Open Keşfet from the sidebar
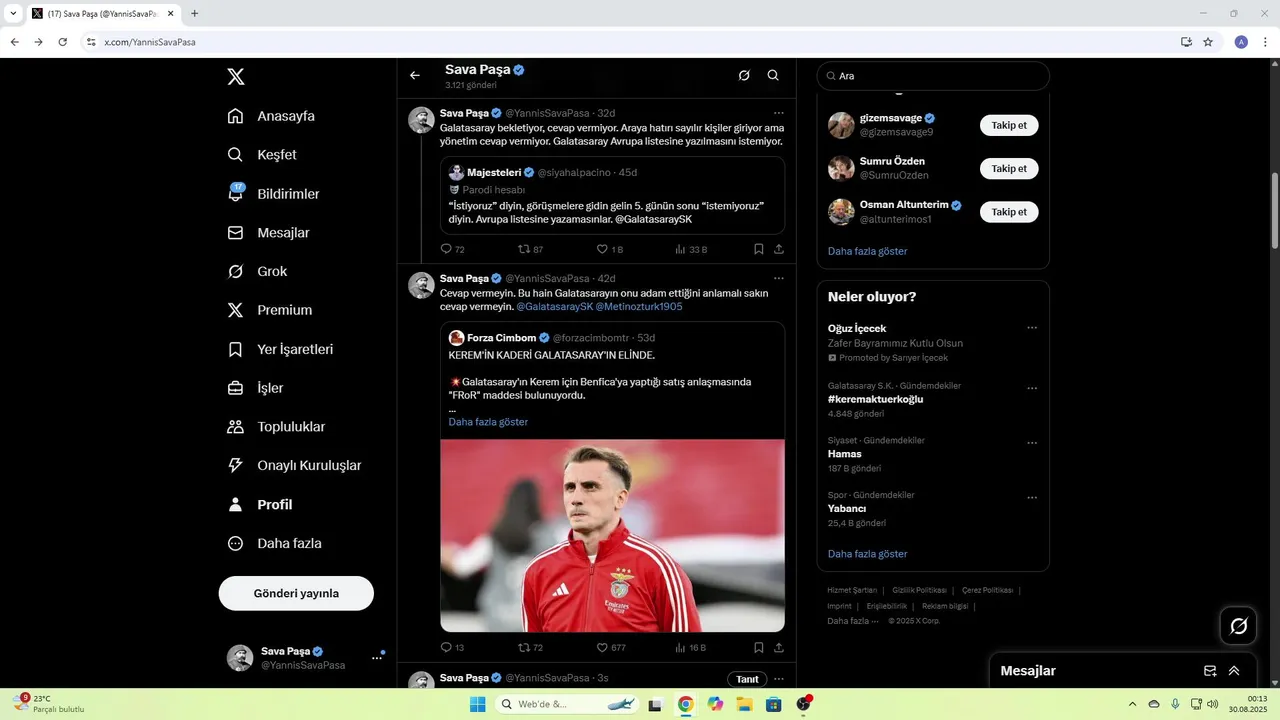Image resolution: width=1280 pixels, height=720 pixels. 262,155
